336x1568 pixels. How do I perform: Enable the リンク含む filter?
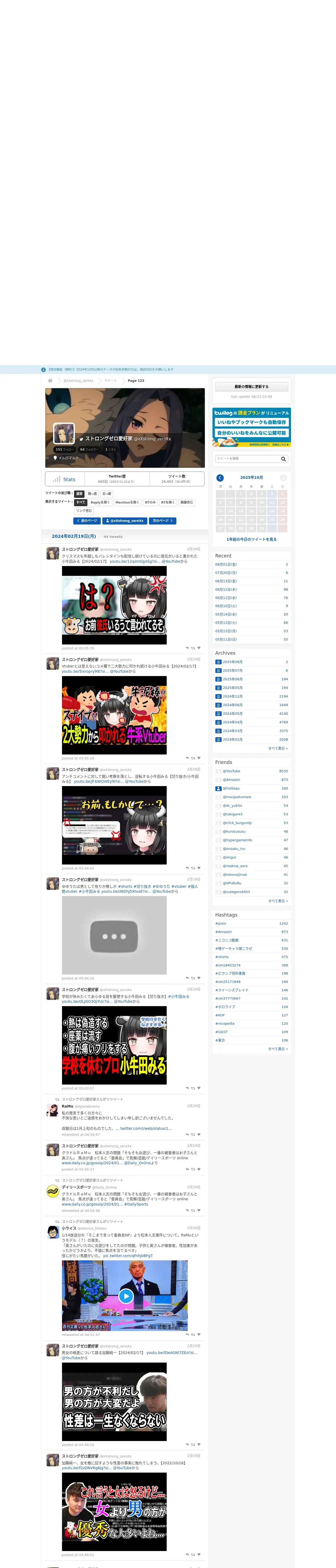click(x=84, y=511)
